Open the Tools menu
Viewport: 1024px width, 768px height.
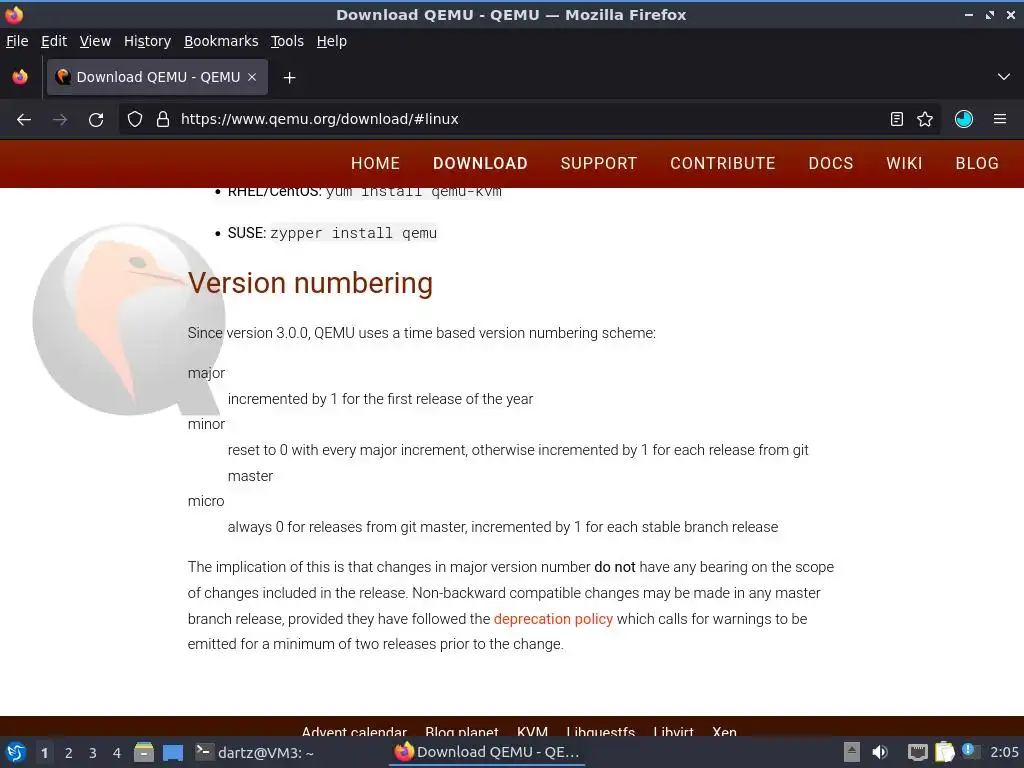tap(287, 41)
